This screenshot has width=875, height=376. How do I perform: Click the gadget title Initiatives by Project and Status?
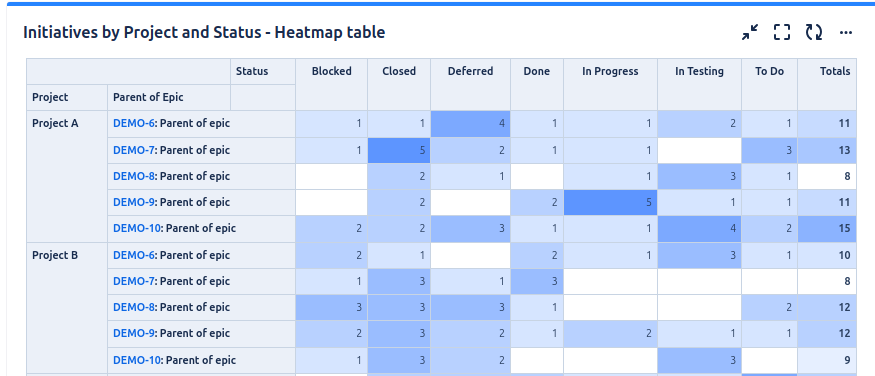tap(204, 32)
